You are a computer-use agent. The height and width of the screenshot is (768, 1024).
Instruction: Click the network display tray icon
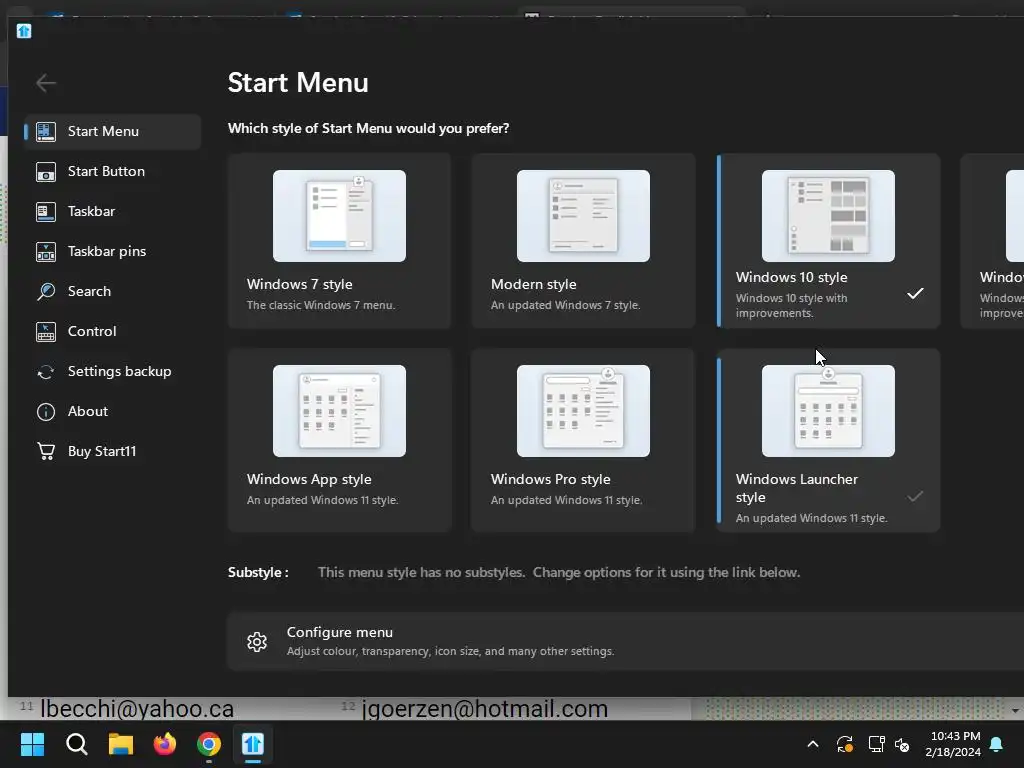click(x=876, y=744)
